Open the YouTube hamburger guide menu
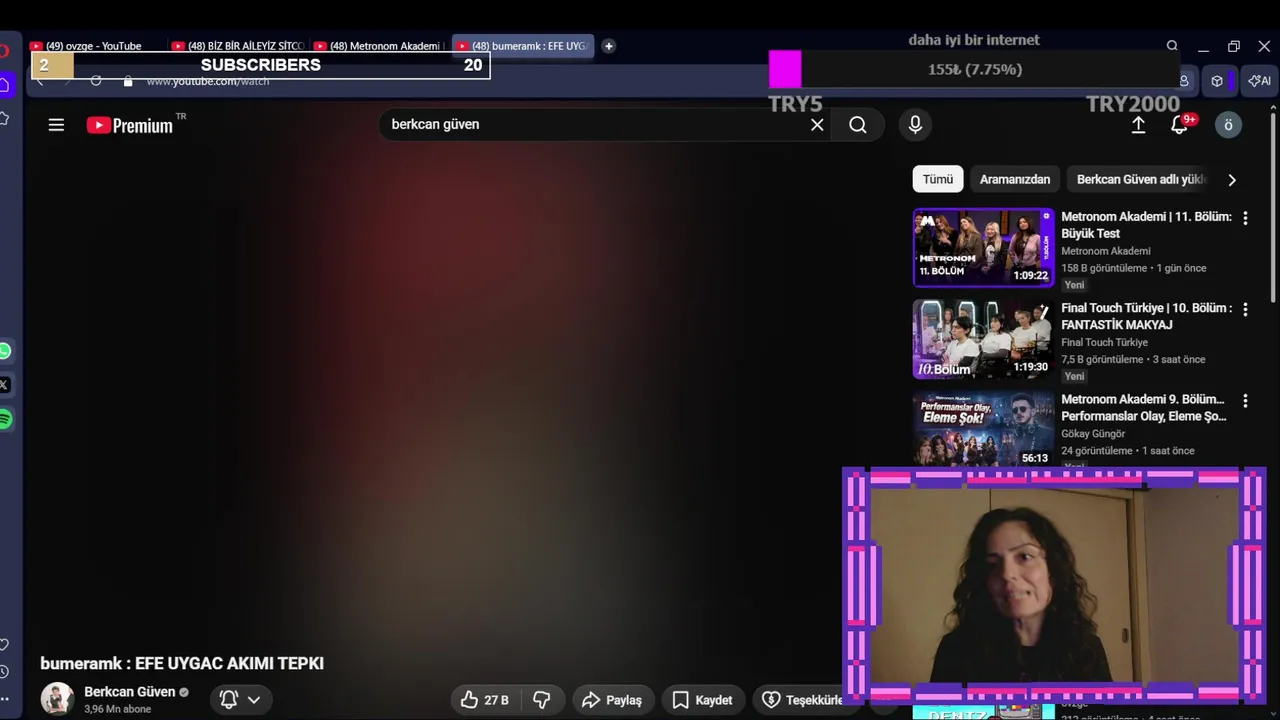Image resolution: width=1280 pixels, height=720 pixels. point(56,125)
